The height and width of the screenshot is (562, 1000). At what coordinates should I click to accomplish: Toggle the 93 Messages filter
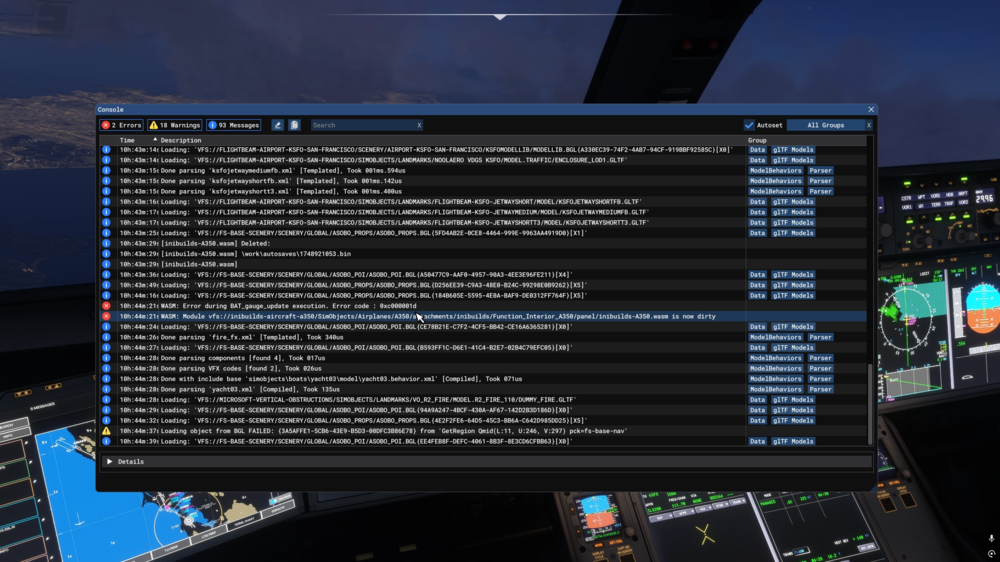click(x=233, y=125)
